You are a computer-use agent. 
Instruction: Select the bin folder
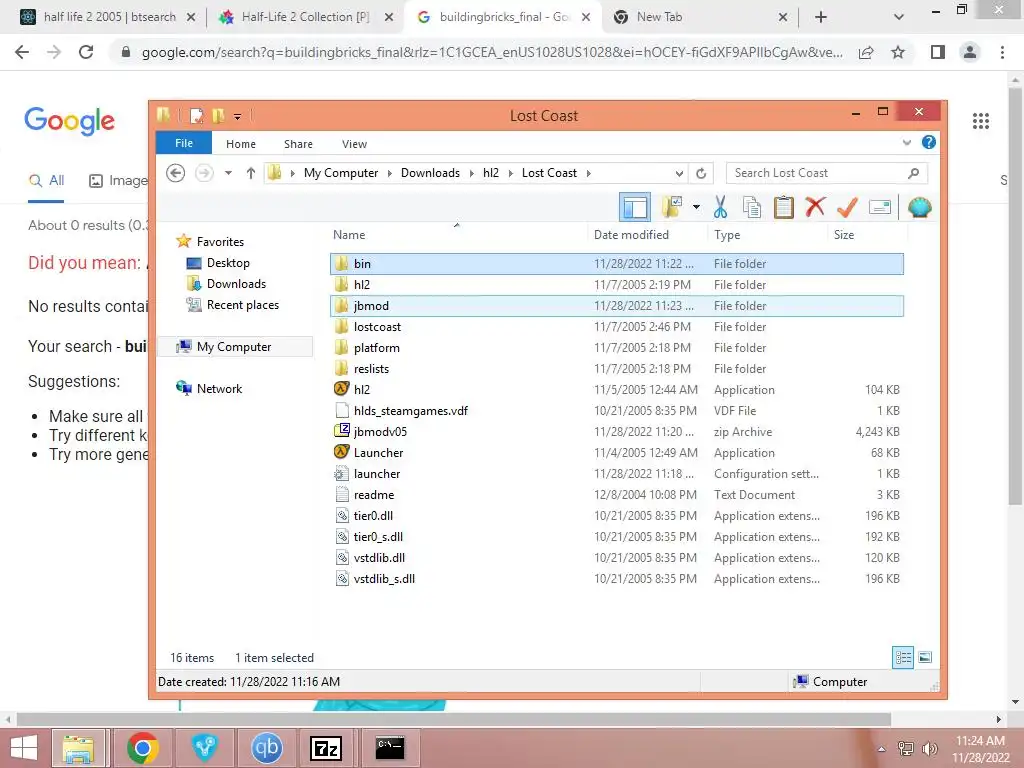pyautogui.click(x=617, y=264)
